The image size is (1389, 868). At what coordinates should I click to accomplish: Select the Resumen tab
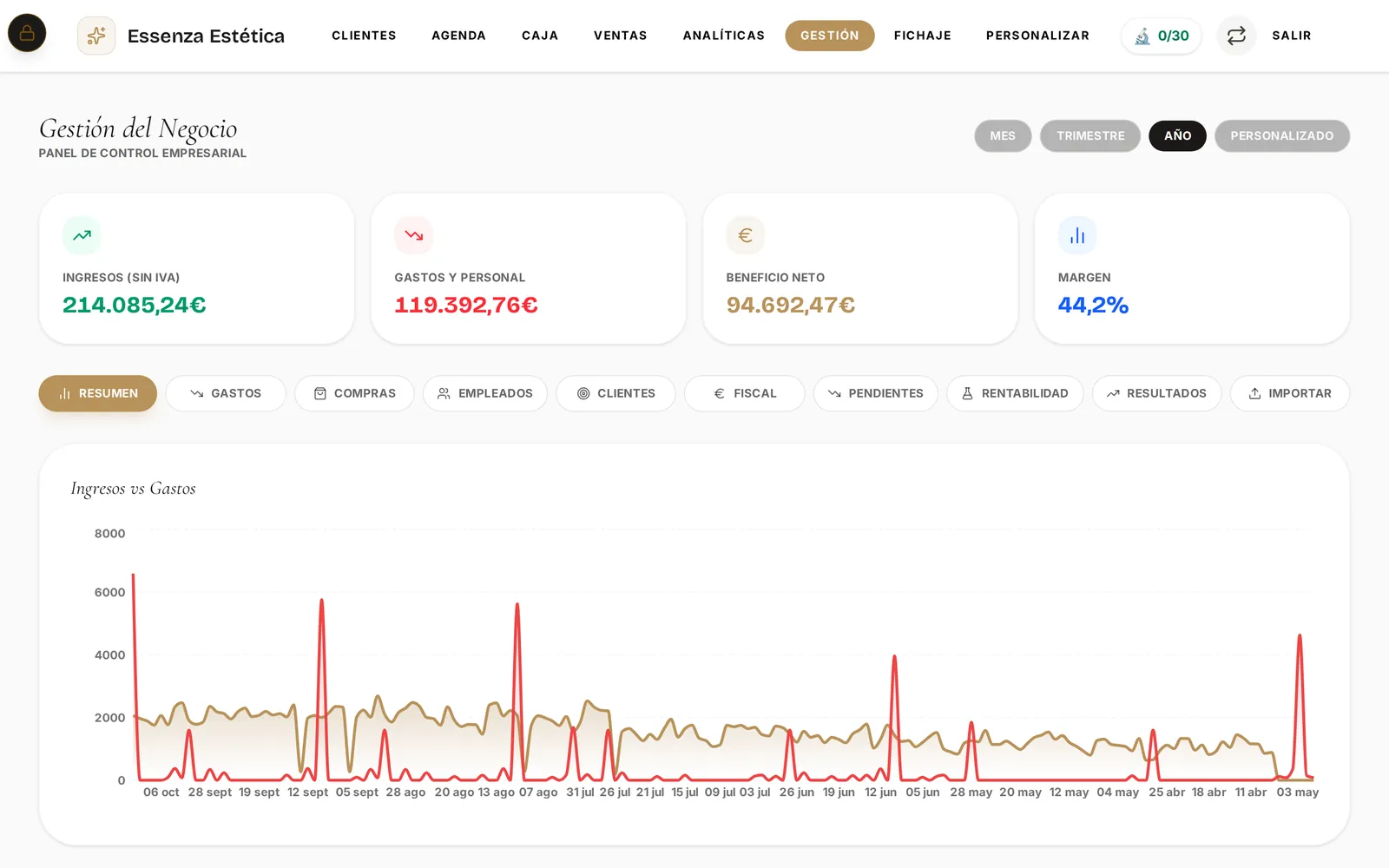coord(98,393)
